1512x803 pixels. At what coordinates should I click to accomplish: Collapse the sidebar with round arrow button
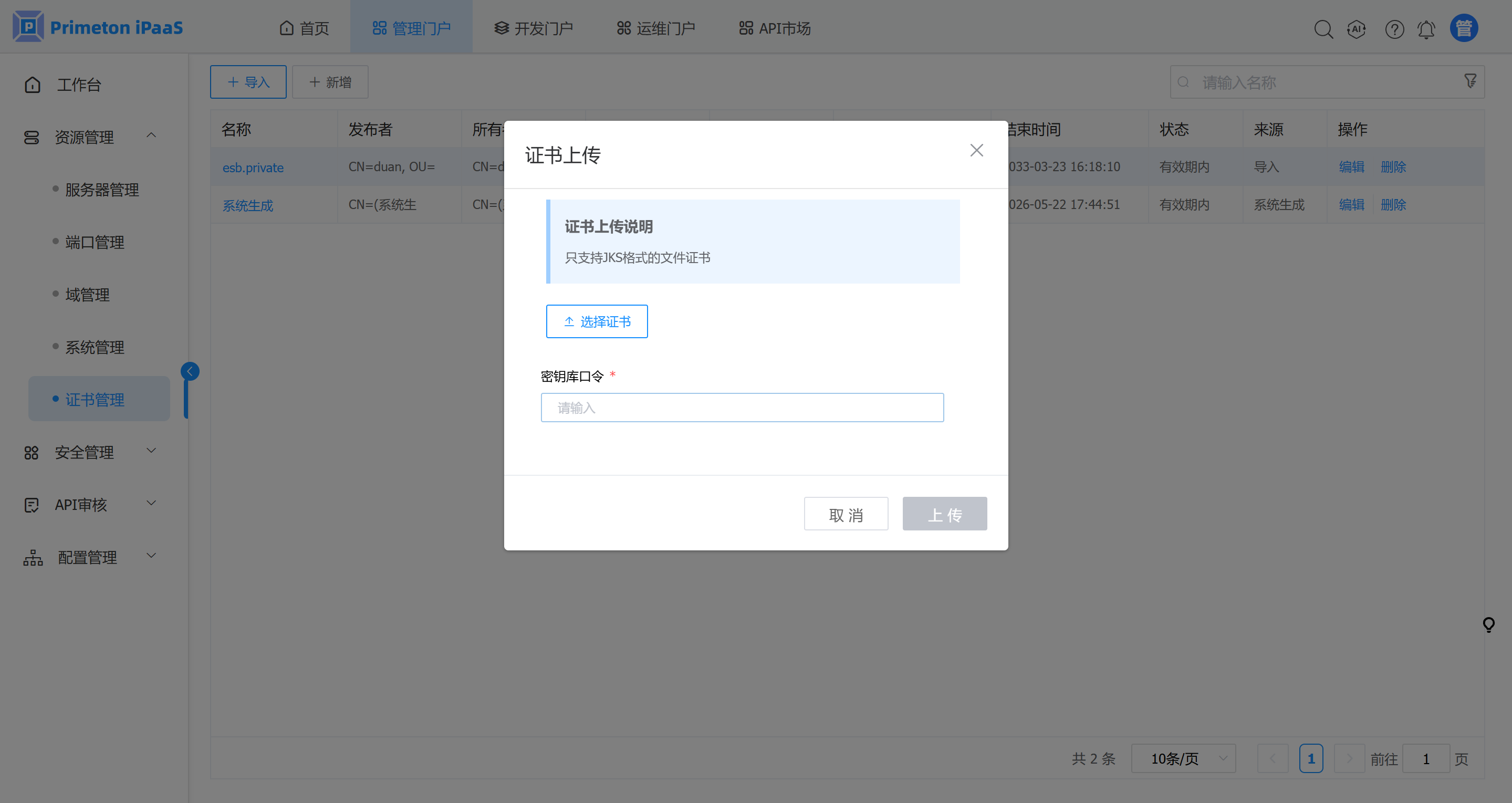click(x=190, y=371)
